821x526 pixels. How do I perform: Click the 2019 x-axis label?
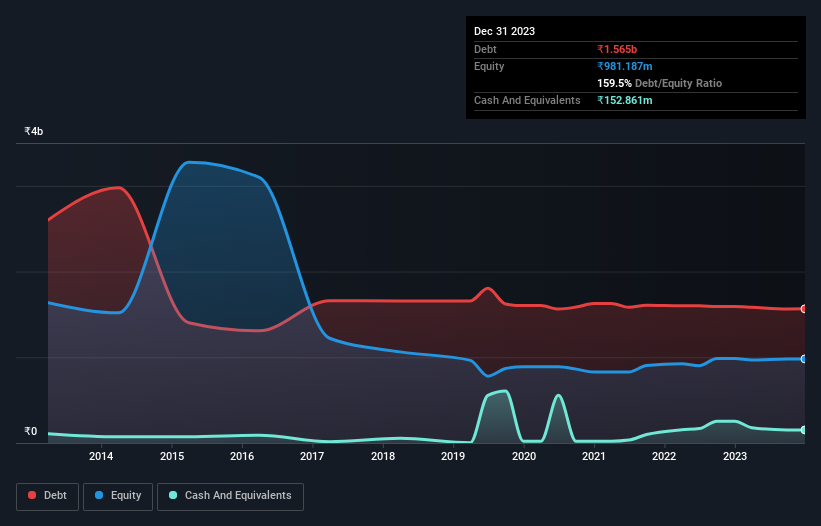(453, 456)
